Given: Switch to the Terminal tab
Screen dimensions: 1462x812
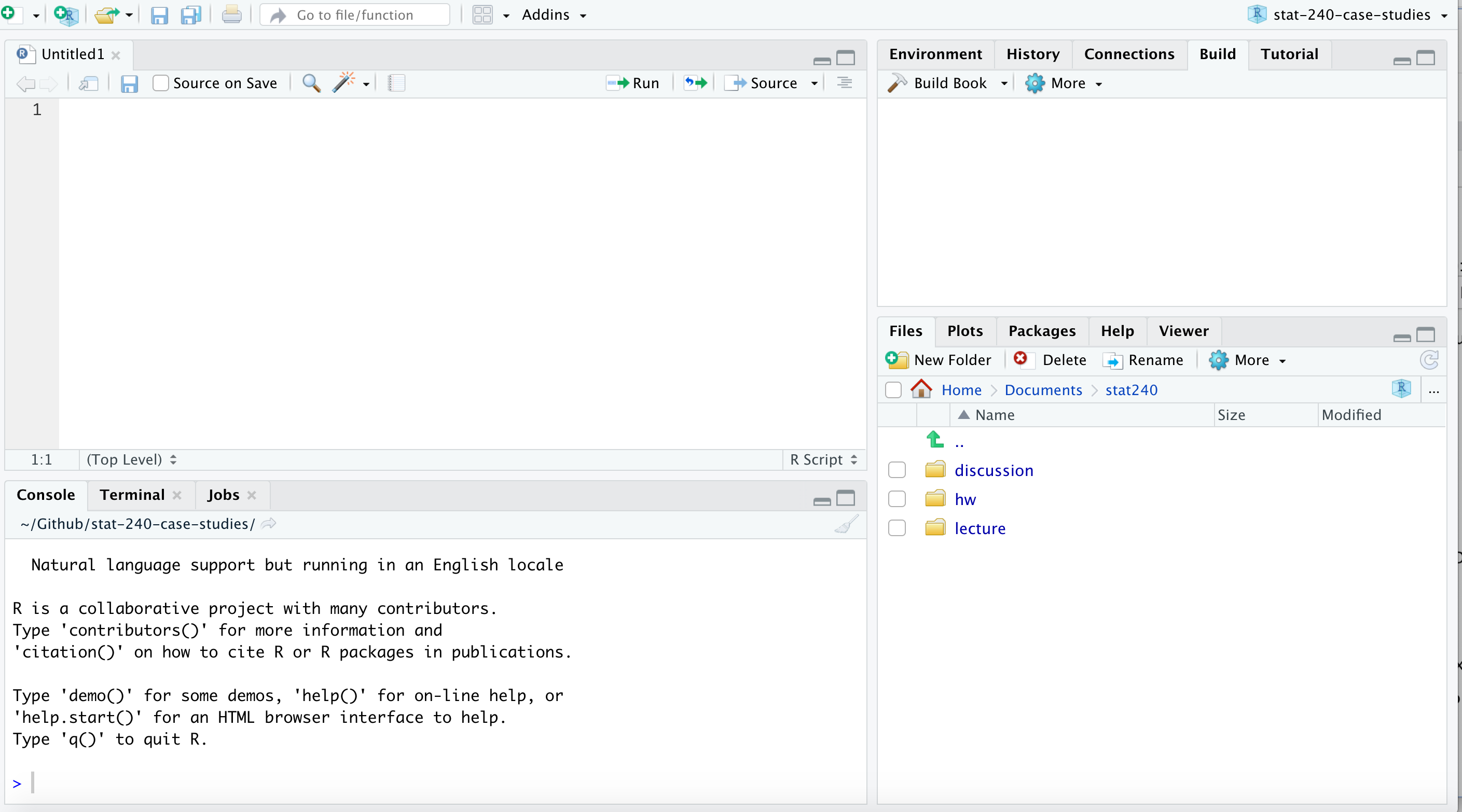Looking at the screenshot, I should tap(132, 495).
